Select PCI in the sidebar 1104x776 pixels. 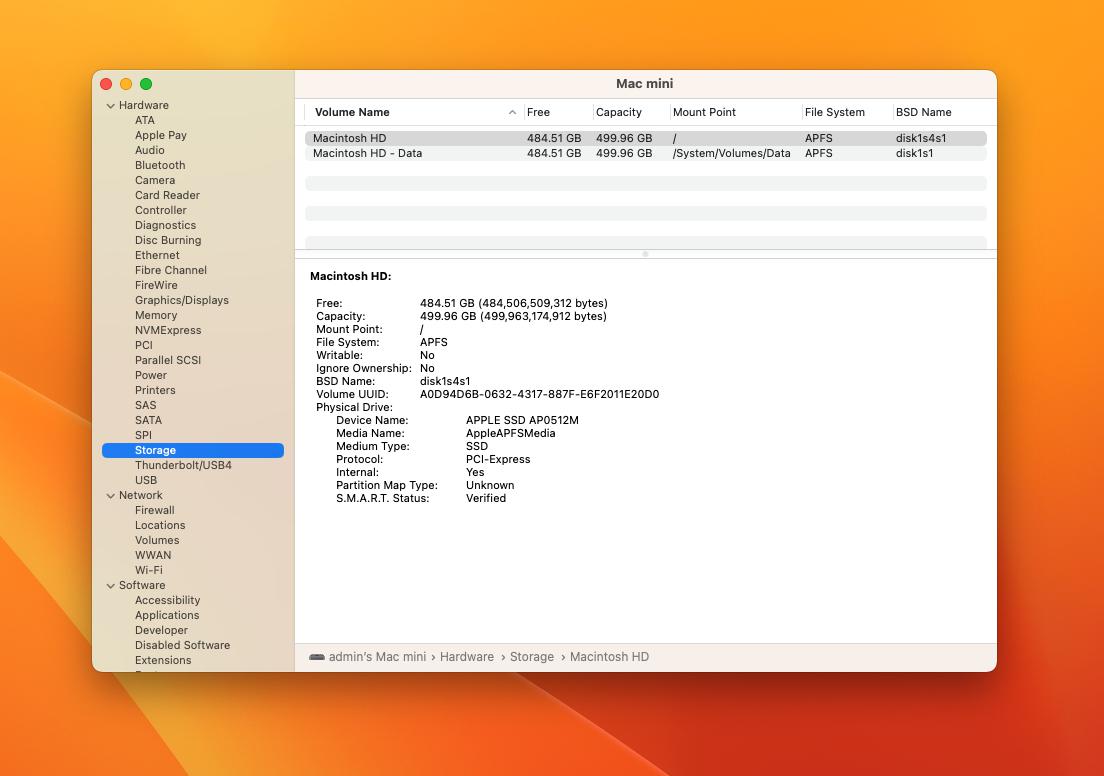tap(144, 345)
